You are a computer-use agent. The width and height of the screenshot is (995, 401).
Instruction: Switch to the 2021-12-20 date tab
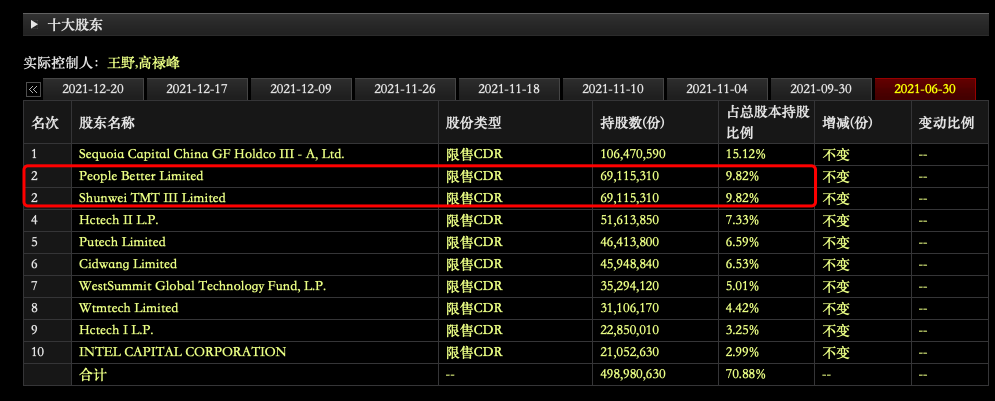click(93, 89)
